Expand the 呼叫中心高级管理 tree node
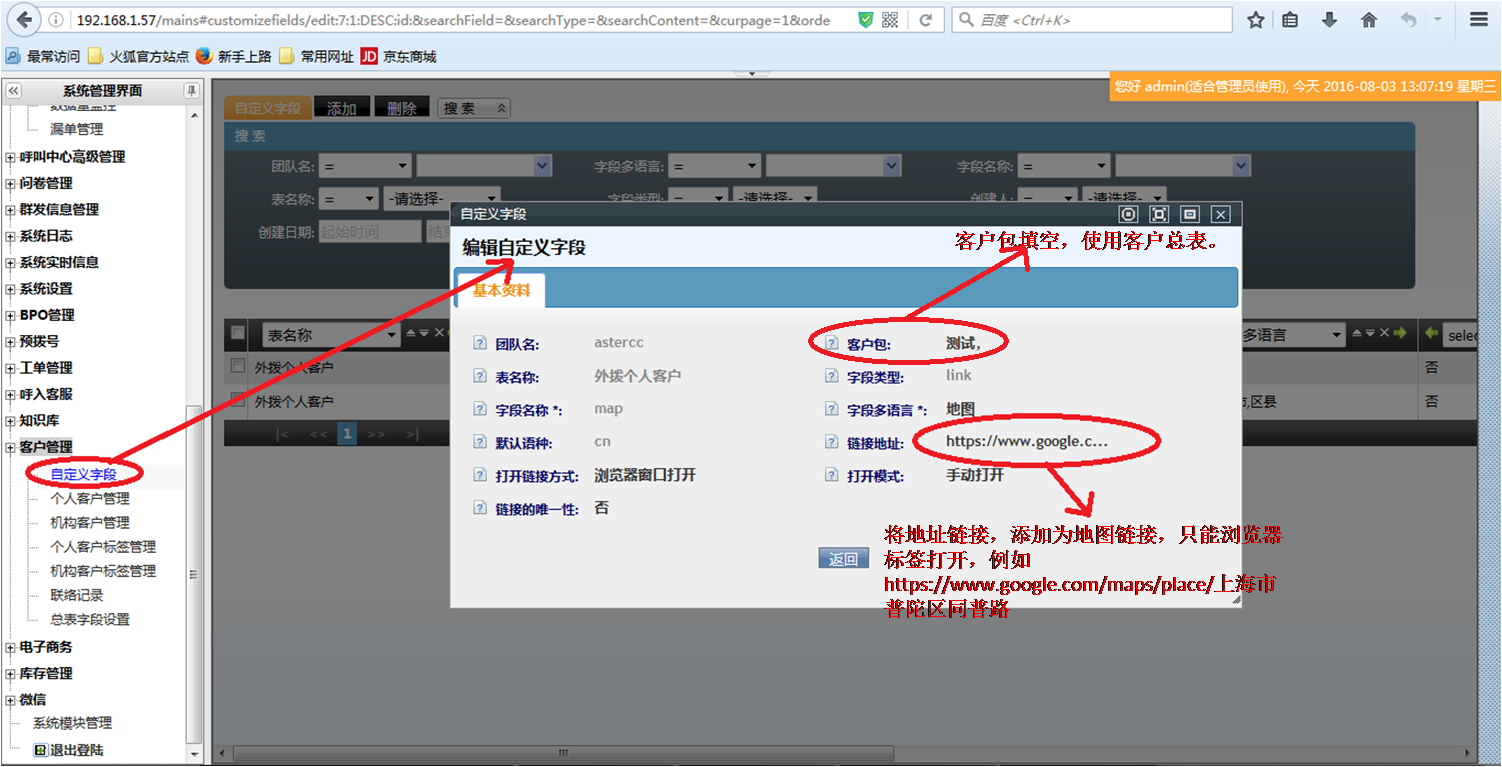This screenshot has height=767, width=1502. pyautogui.click(x=11, y=157)
